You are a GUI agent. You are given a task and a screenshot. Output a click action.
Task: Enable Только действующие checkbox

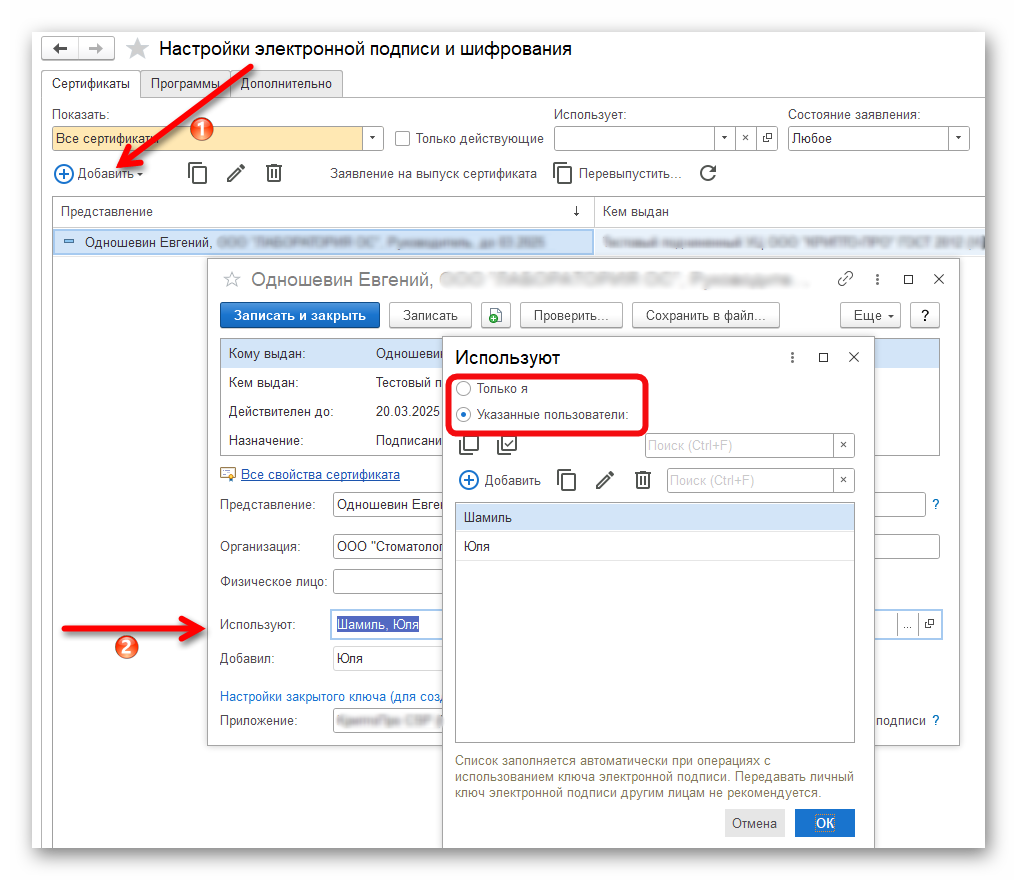click(402, 139)
